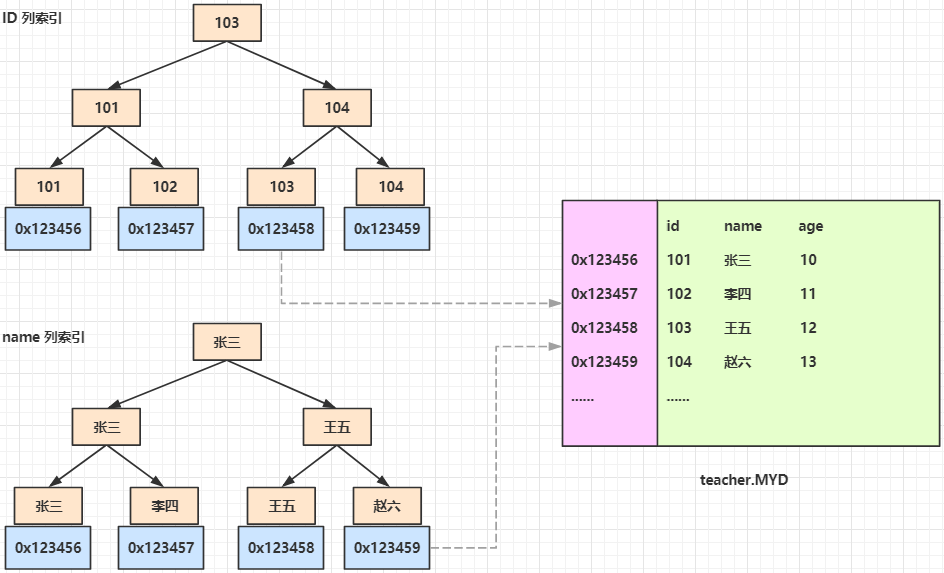The width and height of the screenshot is (944, 573).
Task: Click leaf node 101 above address 0x123456
Action: click(x=49, y=187)
